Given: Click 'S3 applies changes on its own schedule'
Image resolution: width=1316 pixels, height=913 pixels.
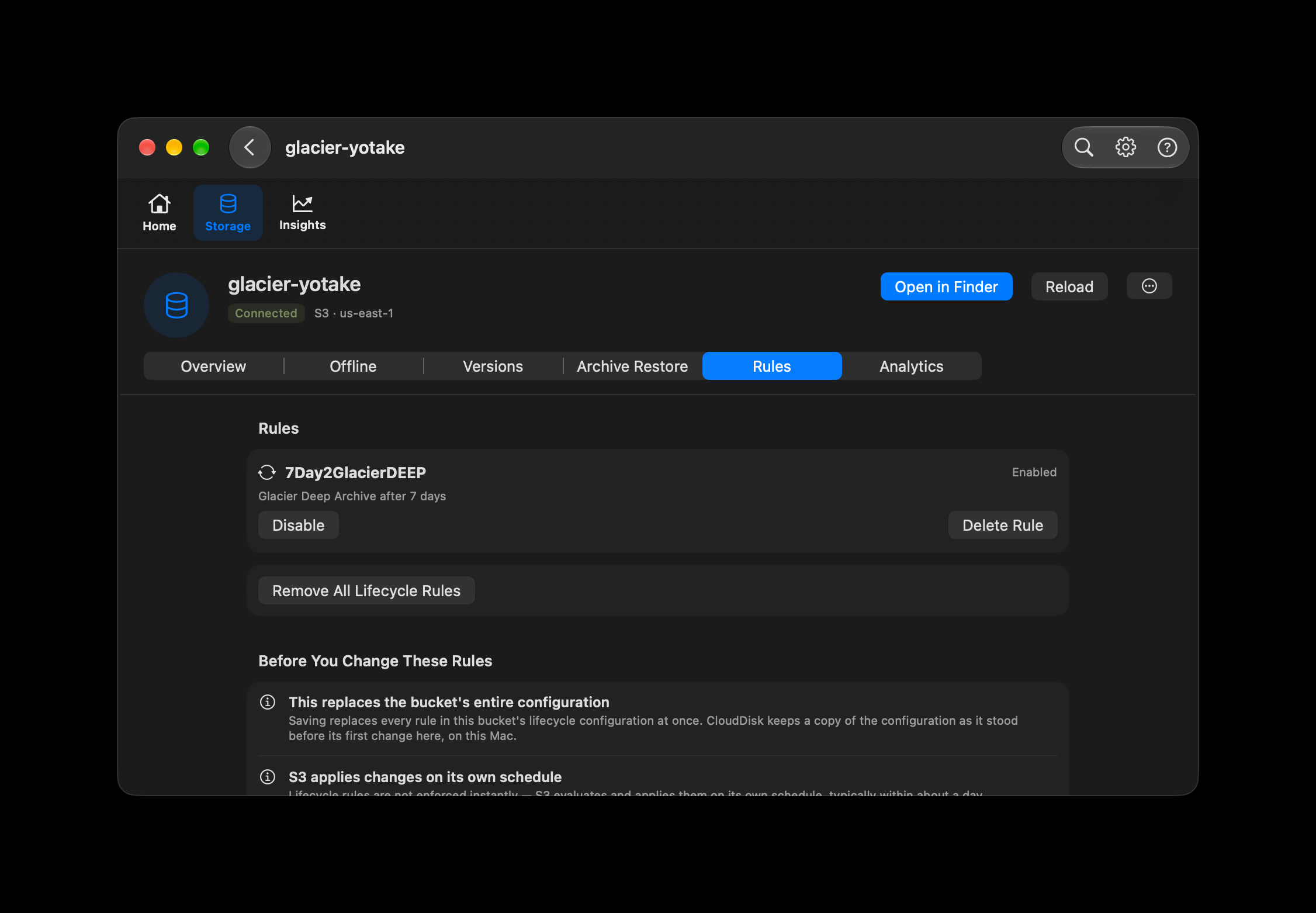Looking at the screenshot, I should click(425, 777).
